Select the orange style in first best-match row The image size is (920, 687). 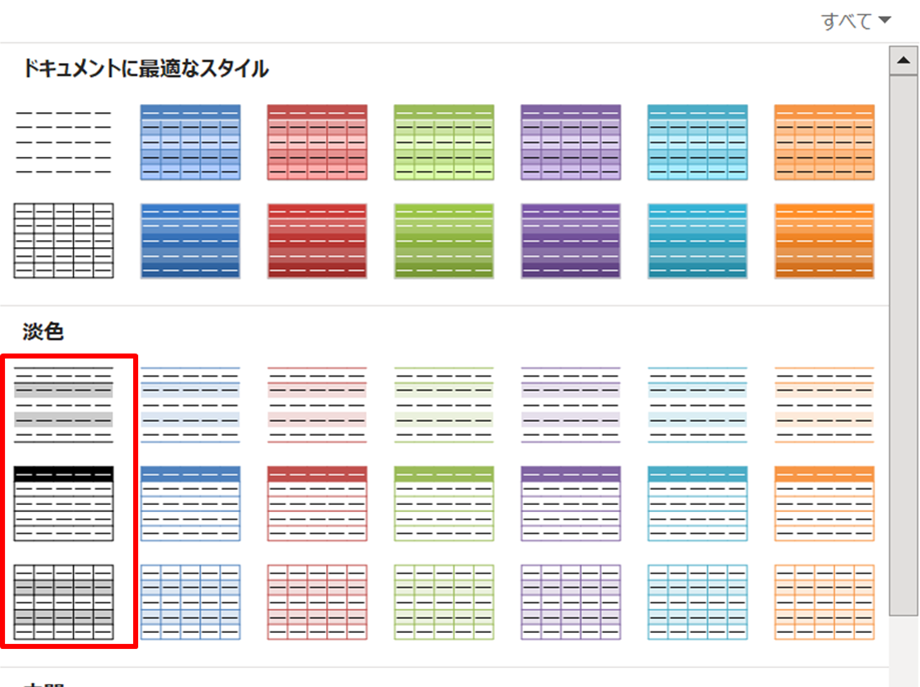coord(823,140)
